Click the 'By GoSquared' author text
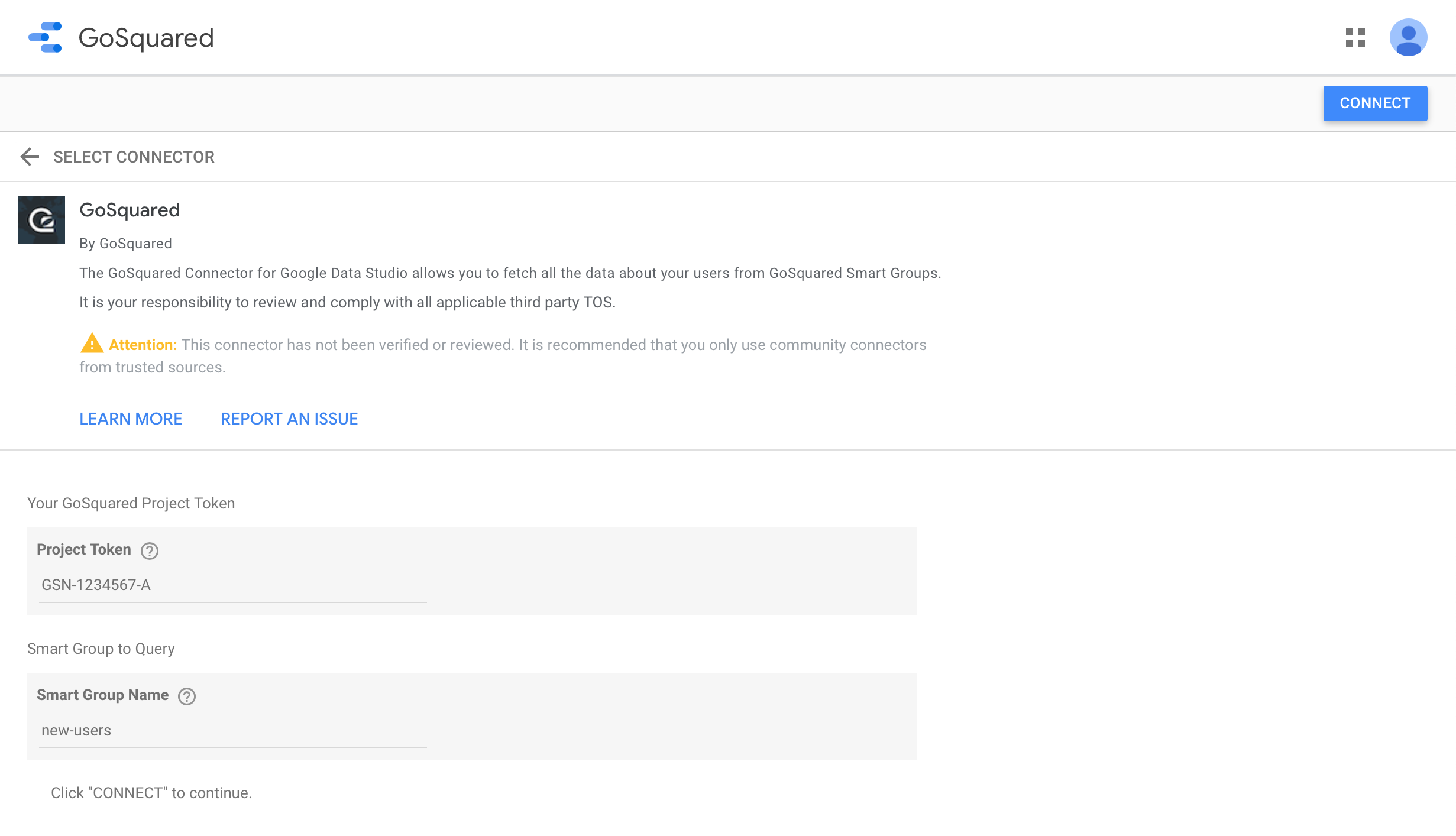Screen dimensions: 1456x836 click(125, 244)
